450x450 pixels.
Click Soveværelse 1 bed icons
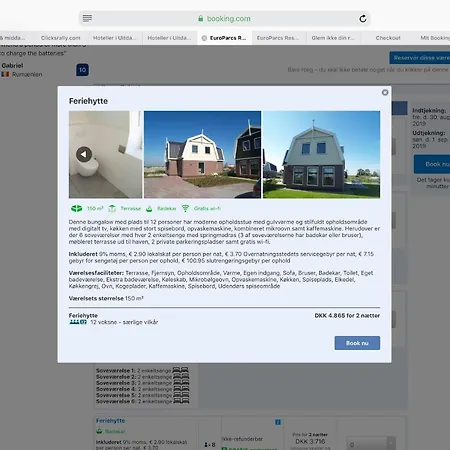tap(180, 370)
